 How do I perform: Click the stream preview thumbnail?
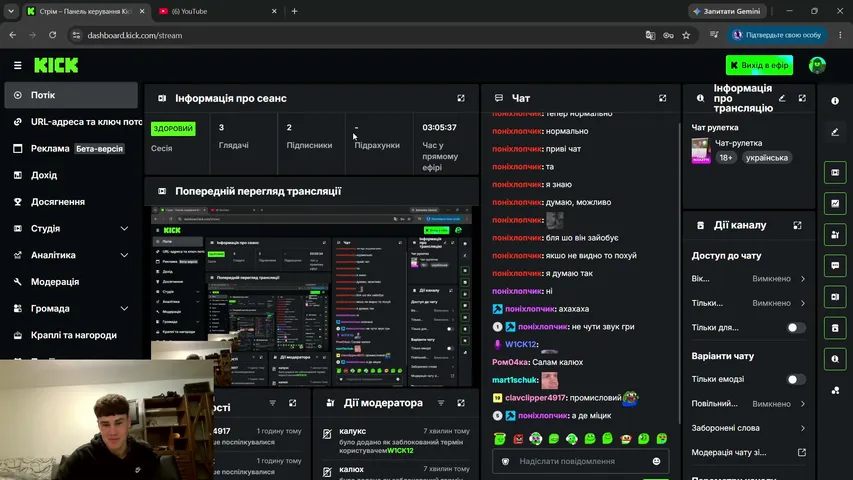(x=311, y=296)
